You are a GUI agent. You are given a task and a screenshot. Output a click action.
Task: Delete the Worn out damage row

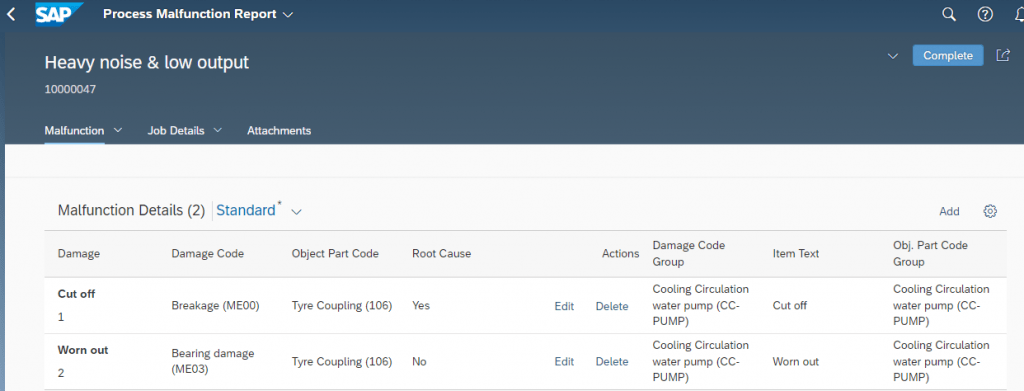[x=612, y=362]
